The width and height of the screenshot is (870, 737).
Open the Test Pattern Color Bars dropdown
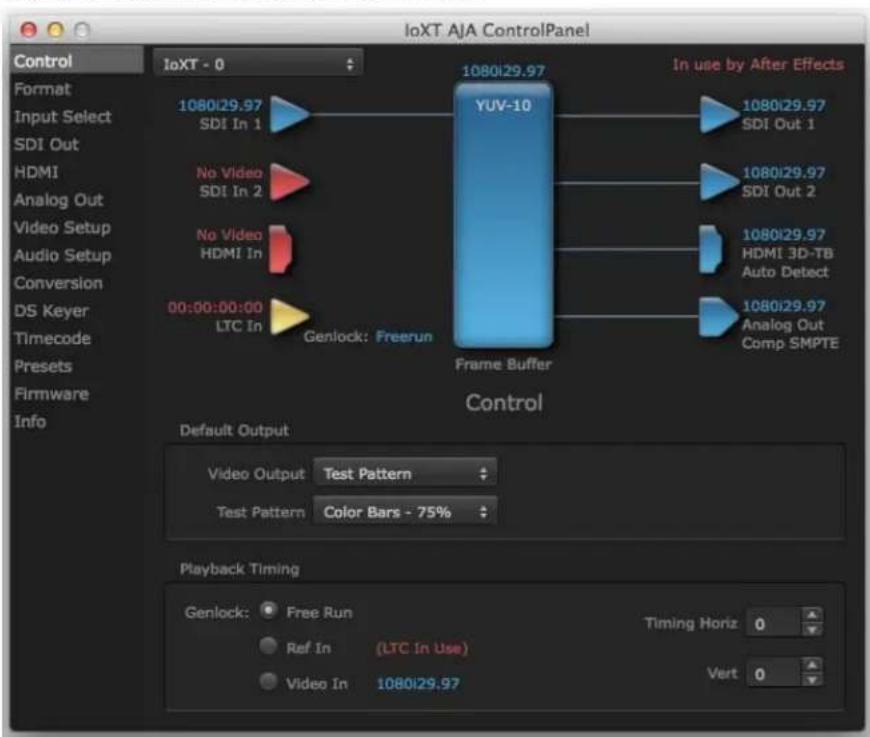[x=405, y=512]
